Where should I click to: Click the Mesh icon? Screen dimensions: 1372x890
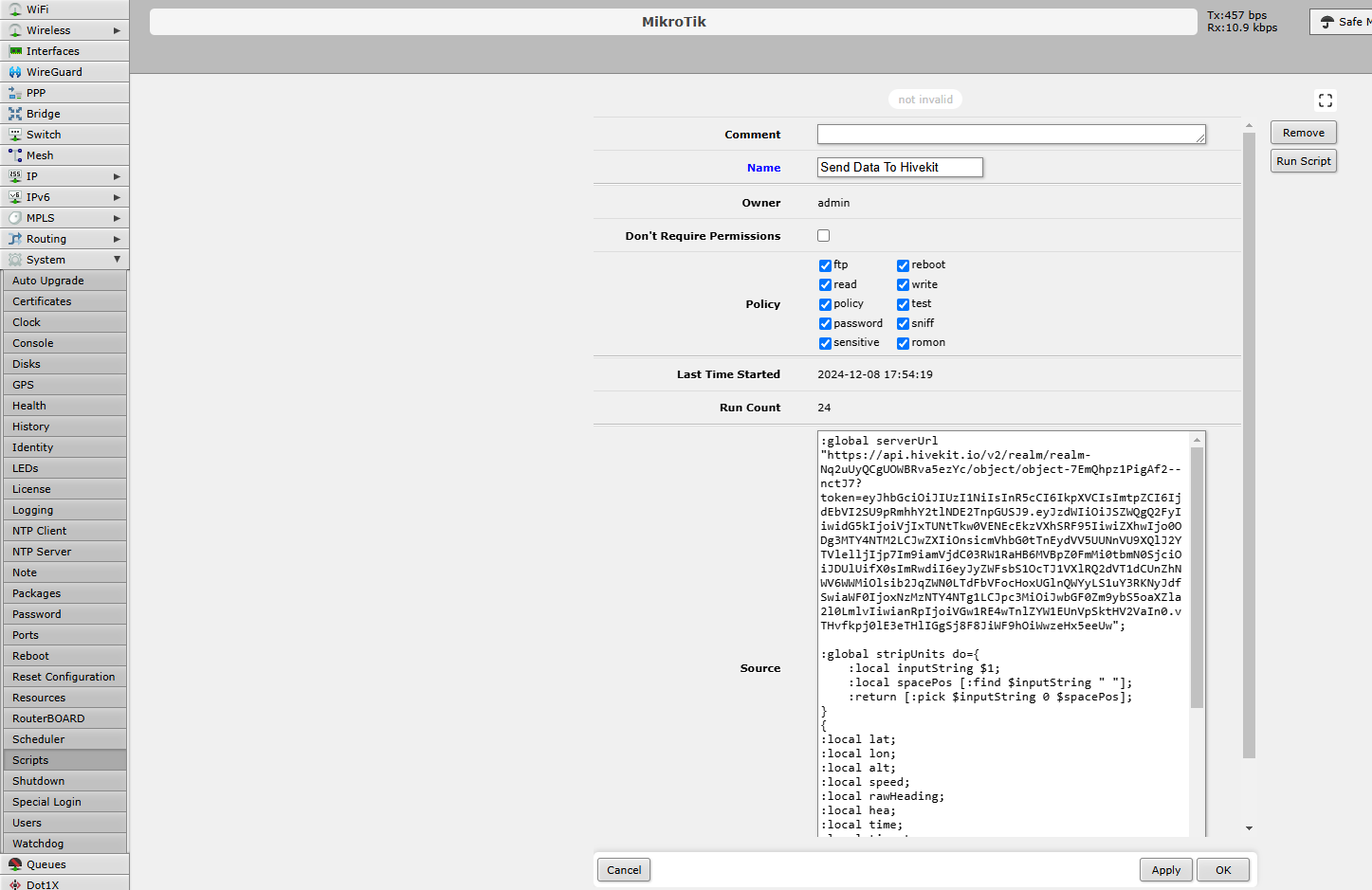point(15,155)
